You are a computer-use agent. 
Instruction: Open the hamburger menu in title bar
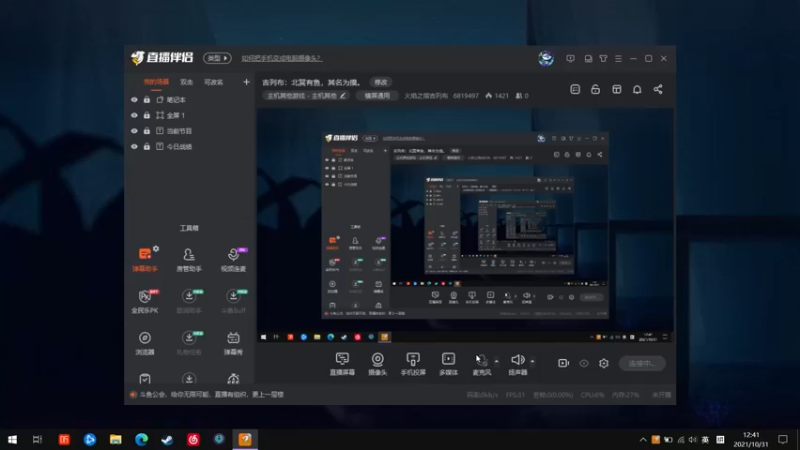coord(618,59)
